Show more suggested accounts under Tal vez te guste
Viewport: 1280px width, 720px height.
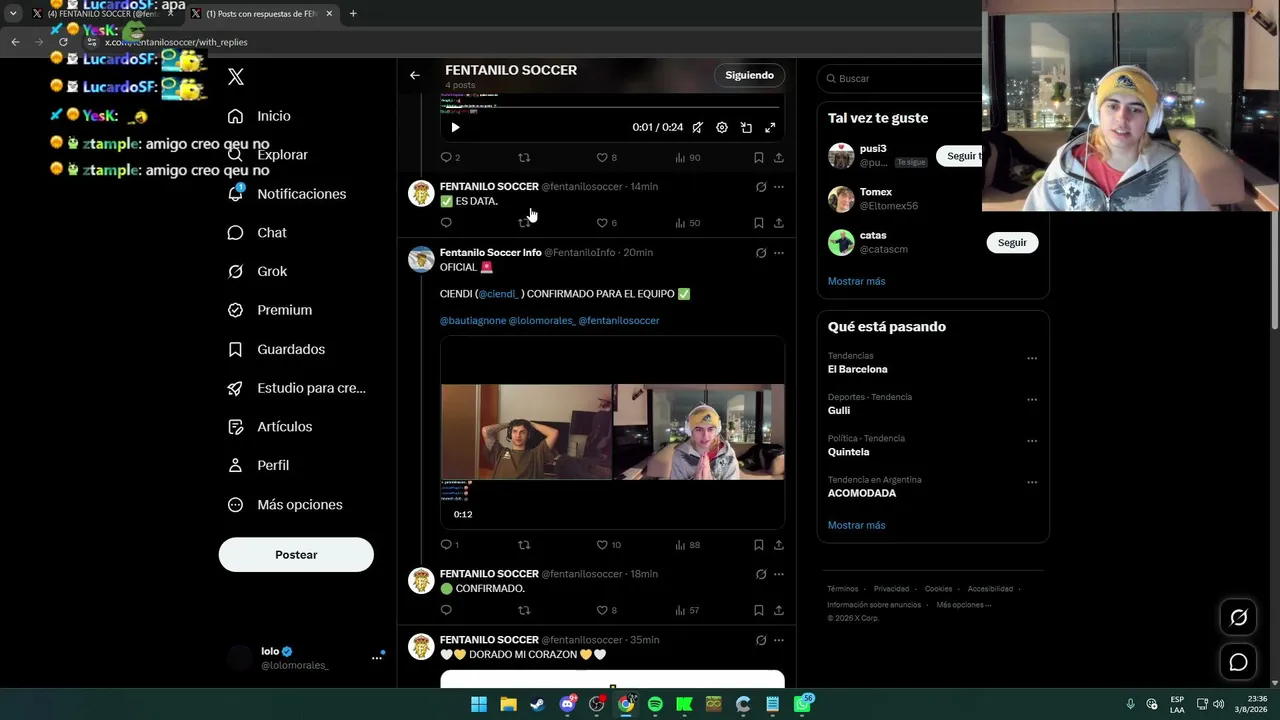pos(856,282)
